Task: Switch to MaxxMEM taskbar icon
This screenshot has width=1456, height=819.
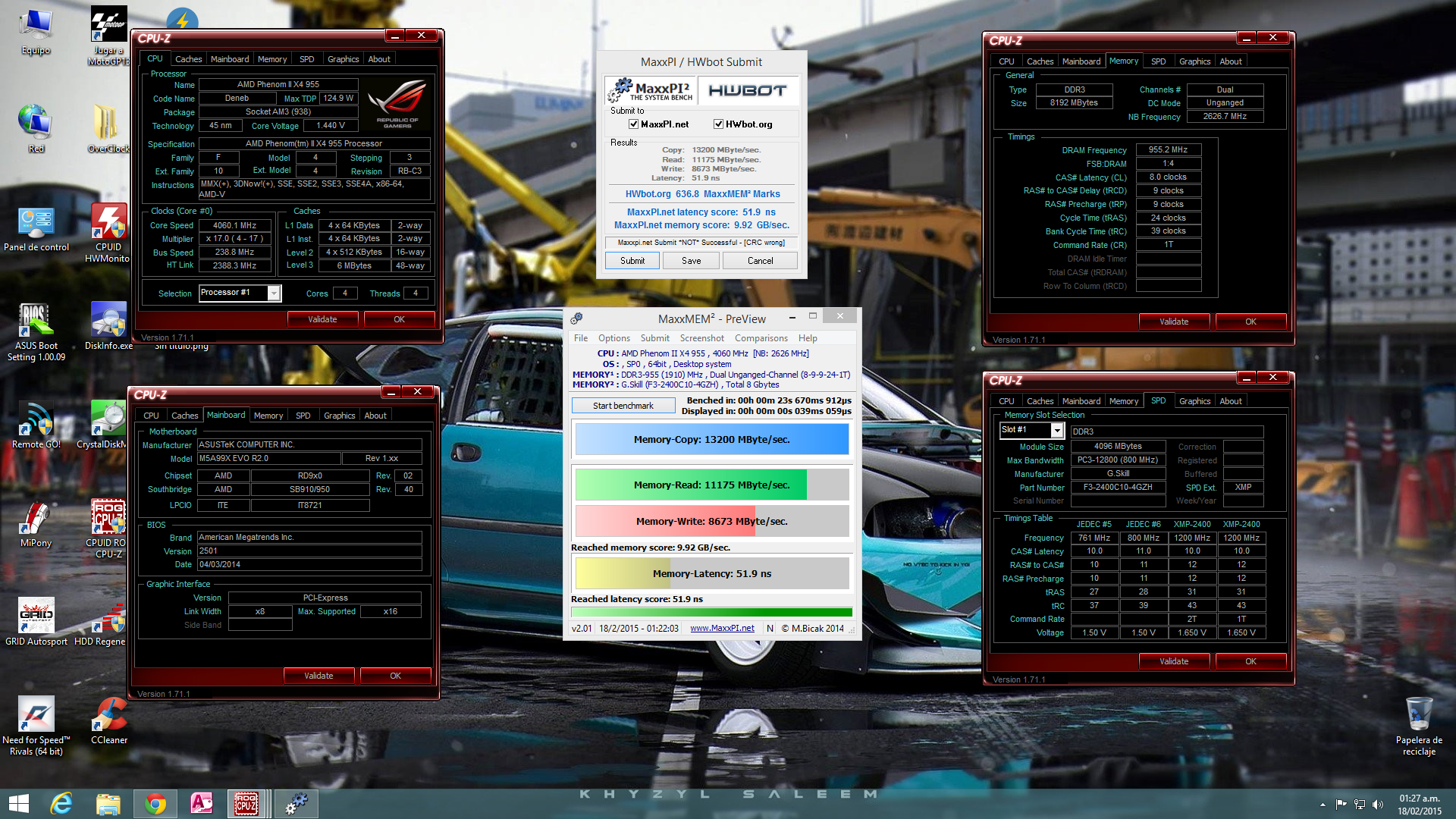Action: coord(296,804)
